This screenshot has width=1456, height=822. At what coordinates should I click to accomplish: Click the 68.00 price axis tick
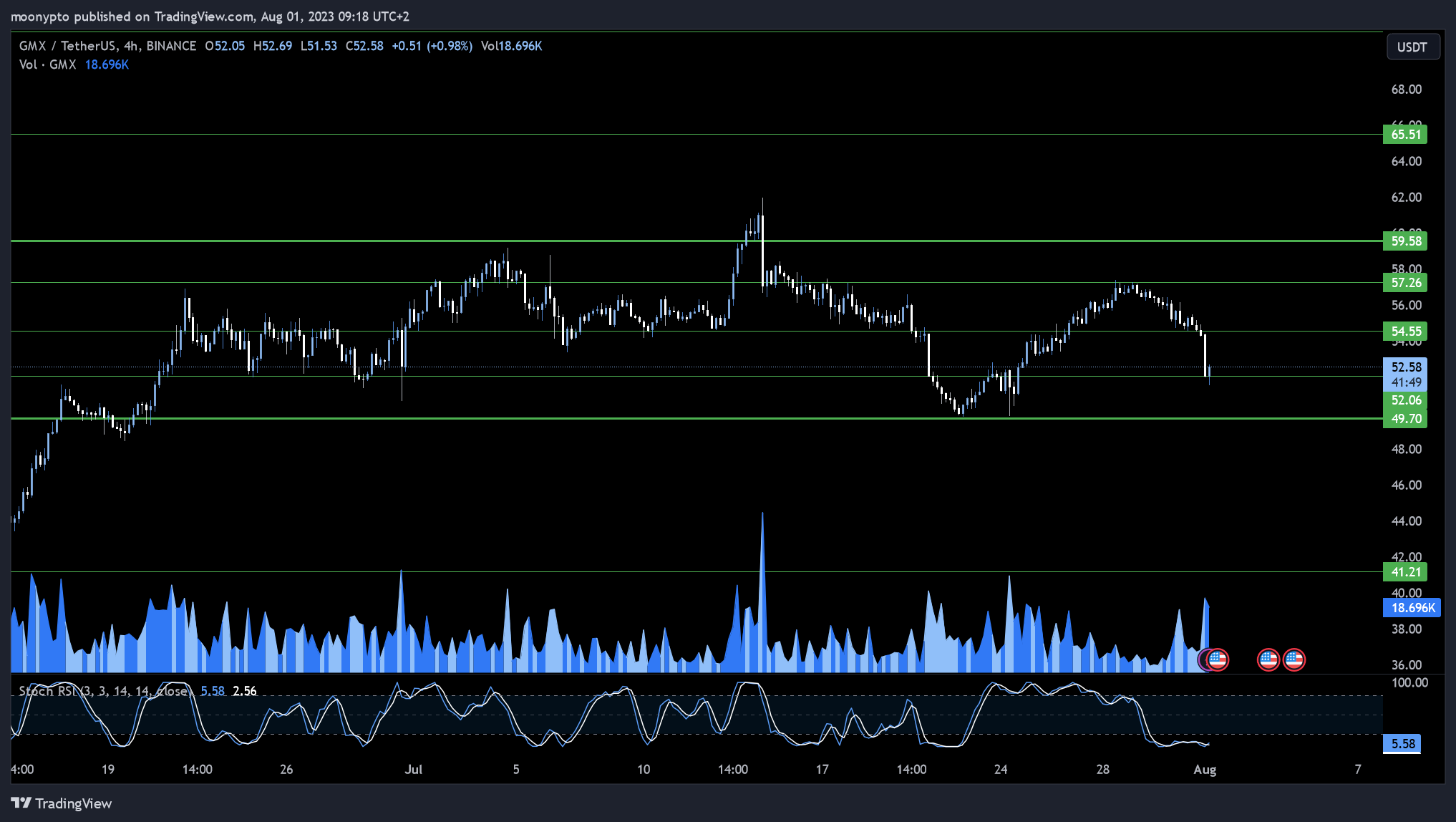click(x=1406, y=90)
